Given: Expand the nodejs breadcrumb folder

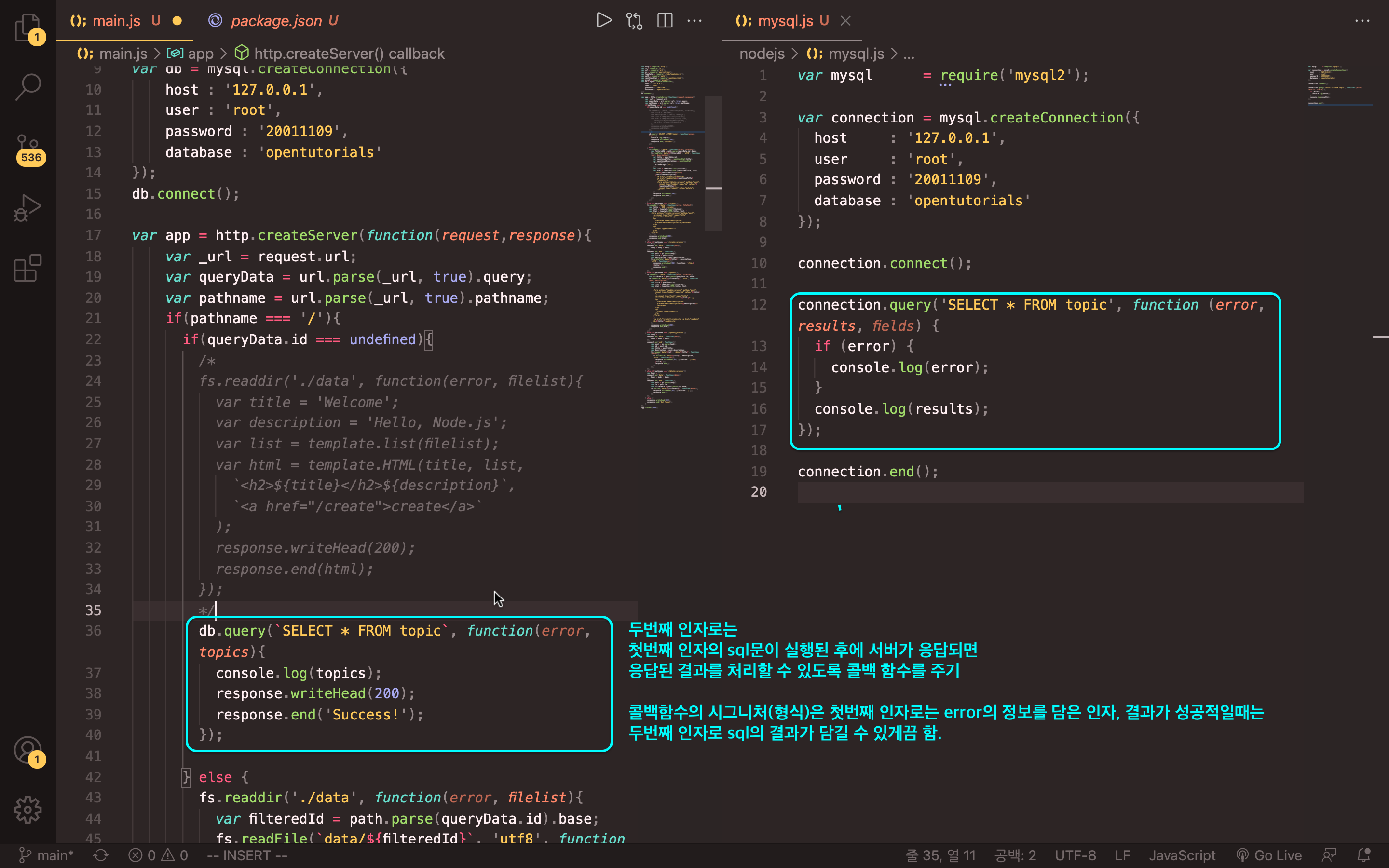Looking at the screenshot, I should pos(762,54).
